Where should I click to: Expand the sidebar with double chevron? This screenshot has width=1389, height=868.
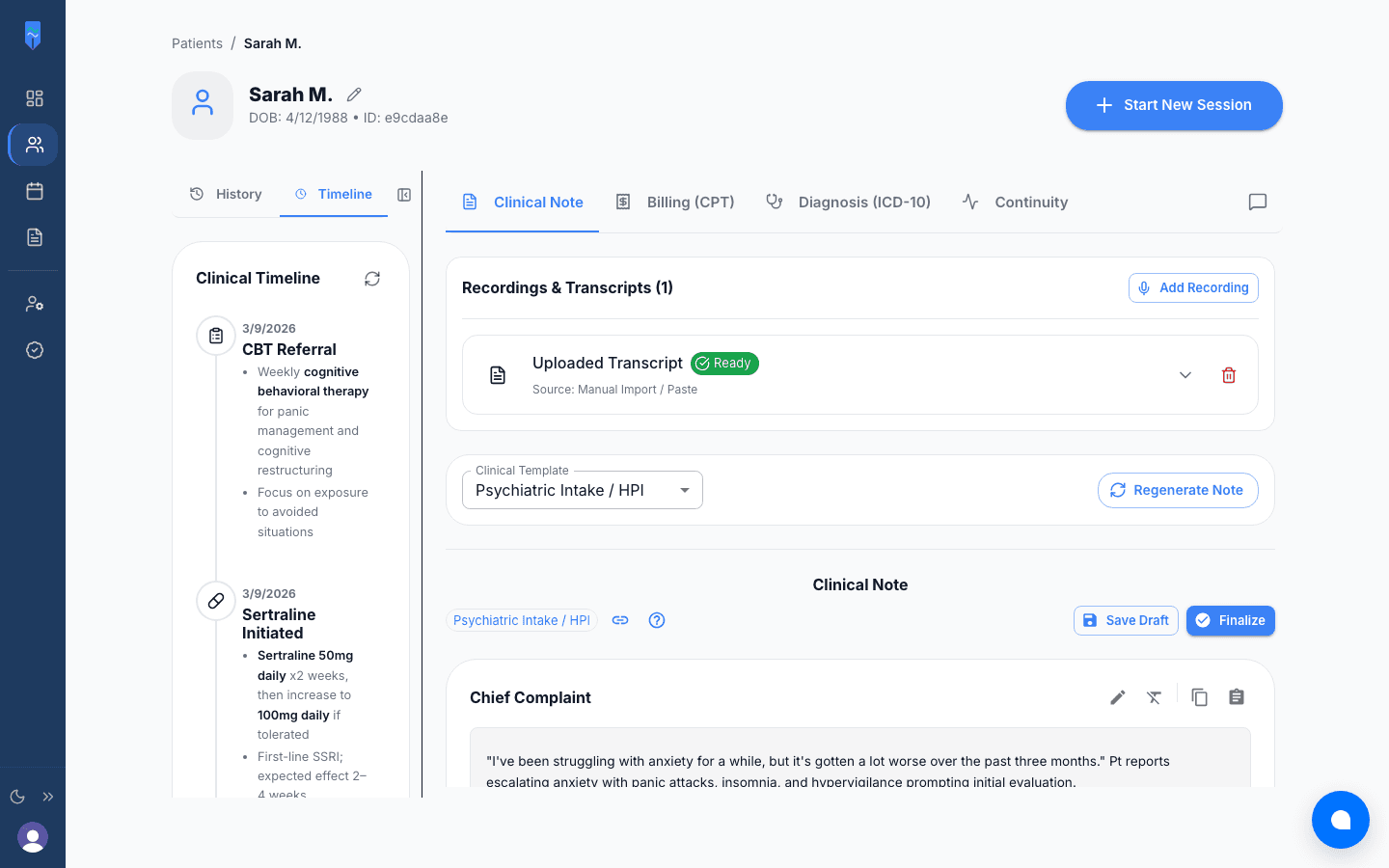click(48, 797)
